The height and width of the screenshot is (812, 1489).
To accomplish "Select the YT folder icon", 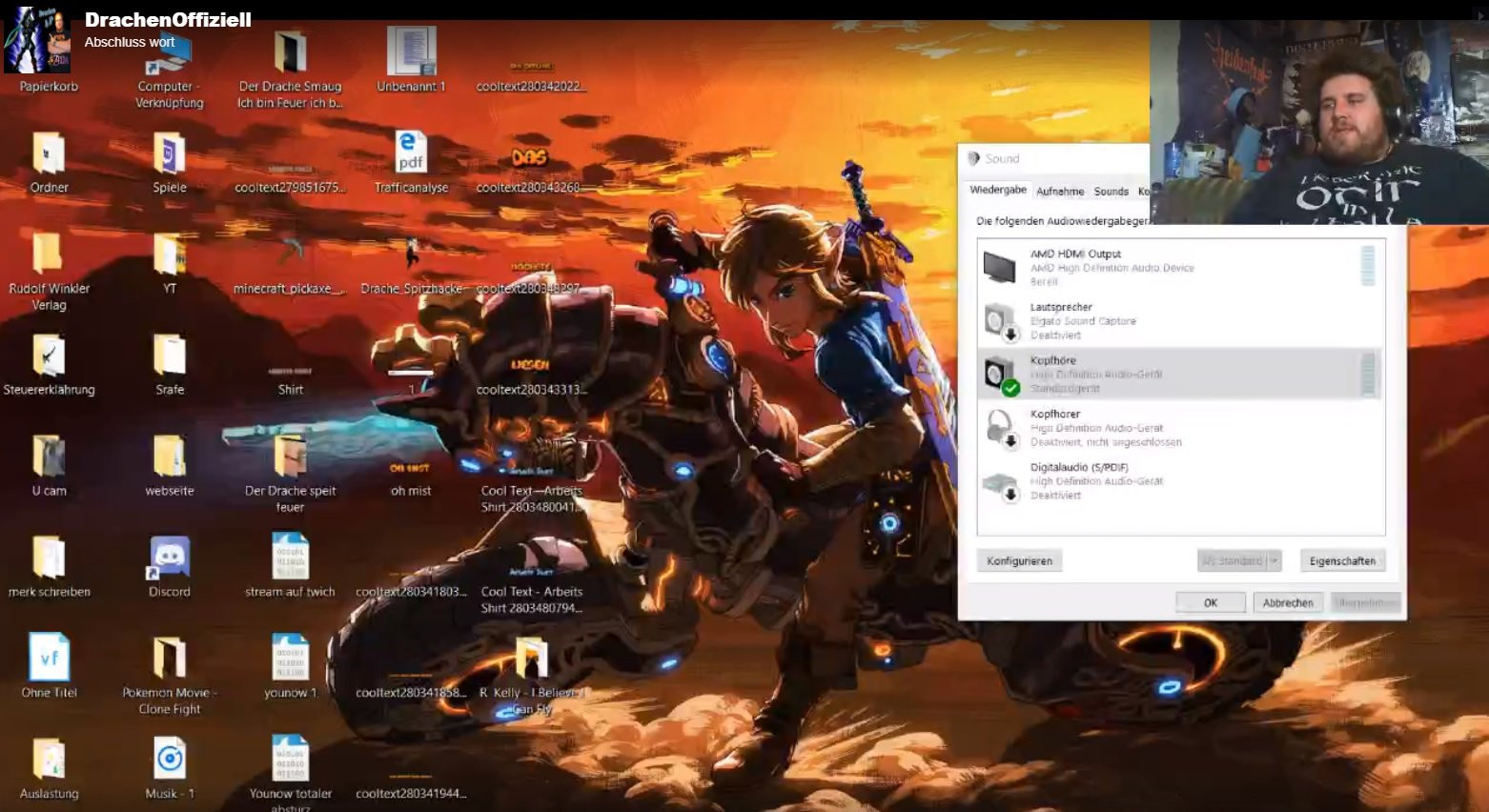I will [170, 263].
